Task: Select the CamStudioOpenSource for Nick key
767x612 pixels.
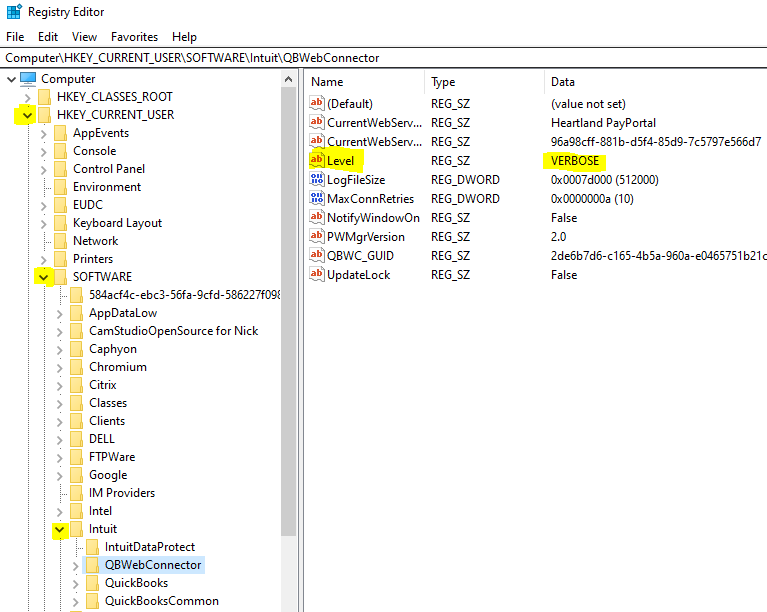Action: click(x=174, y=331)
